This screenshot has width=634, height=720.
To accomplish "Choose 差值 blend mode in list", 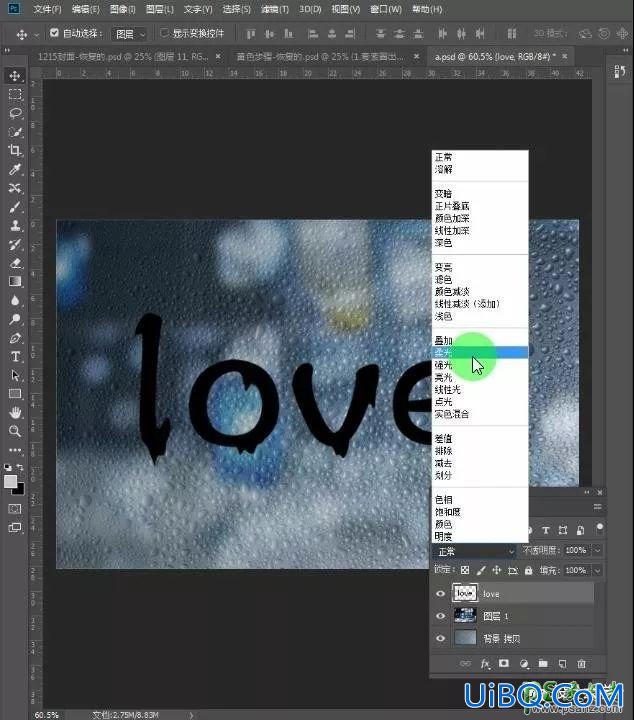I will 480,438.
